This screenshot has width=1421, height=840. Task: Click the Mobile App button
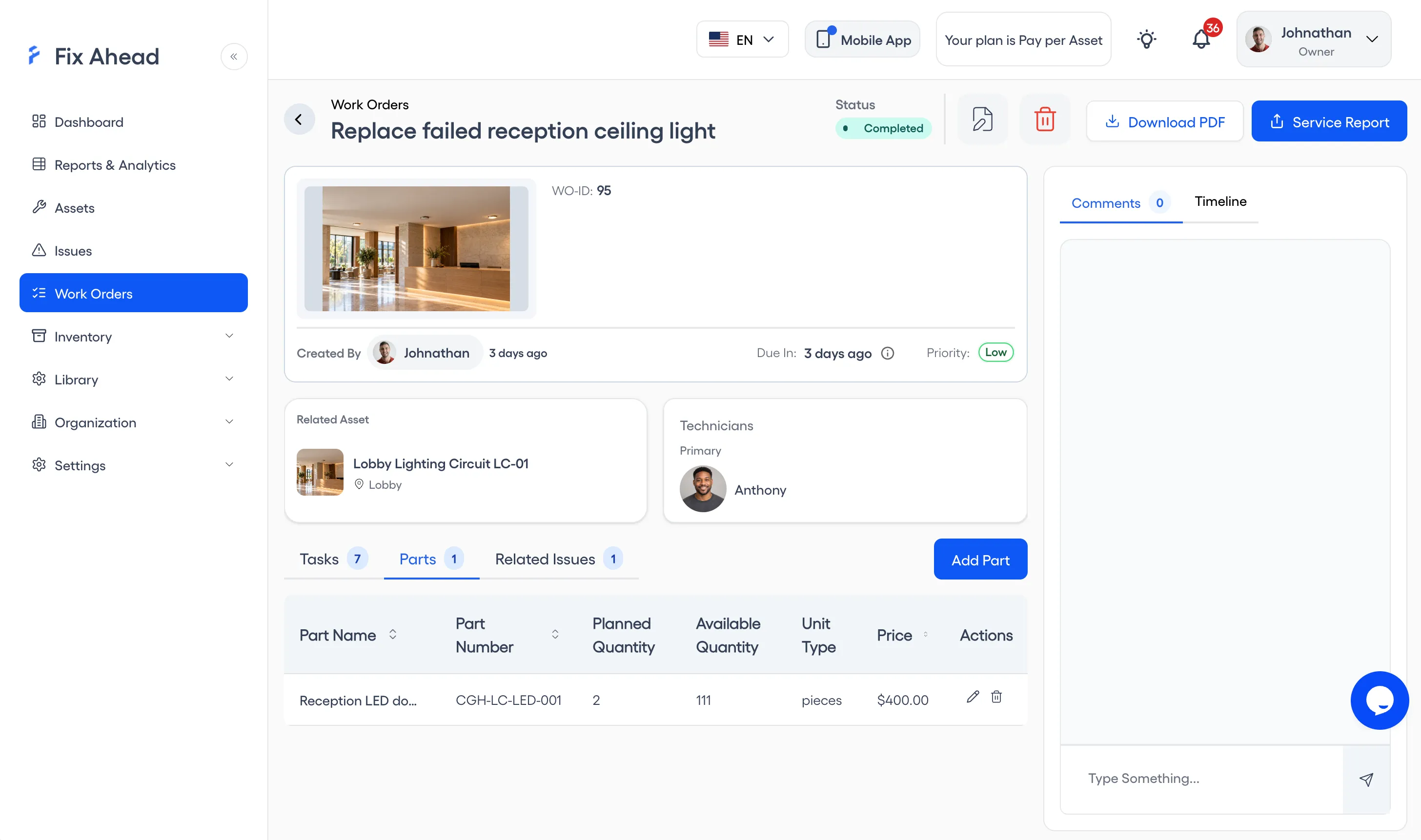click(x=862, y=40)
